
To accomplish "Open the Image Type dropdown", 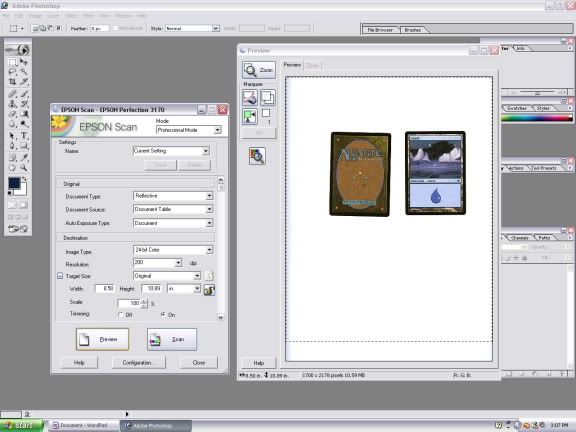I will [173, 250].
